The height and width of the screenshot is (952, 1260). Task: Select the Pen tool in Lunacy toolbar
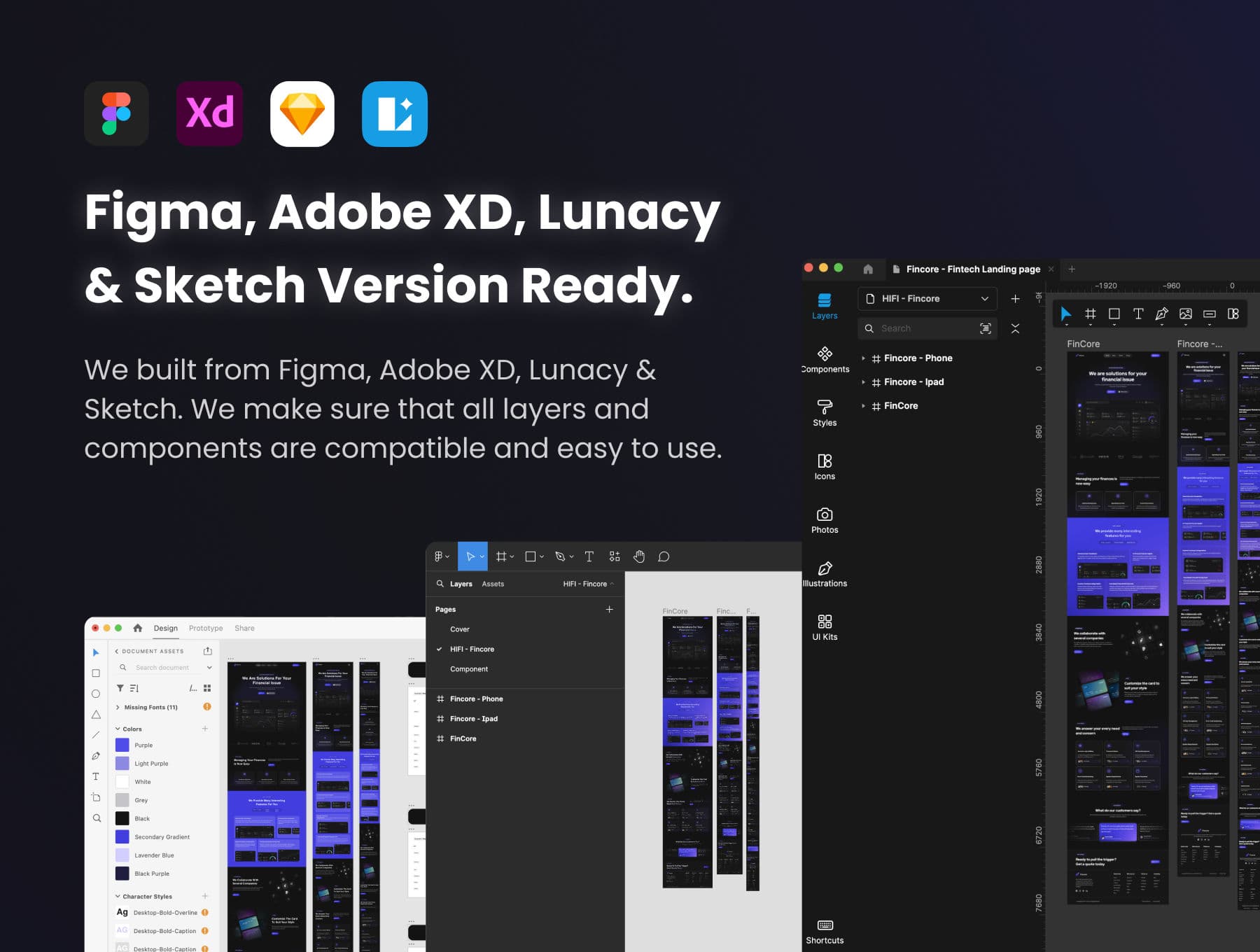[1162, 314]
